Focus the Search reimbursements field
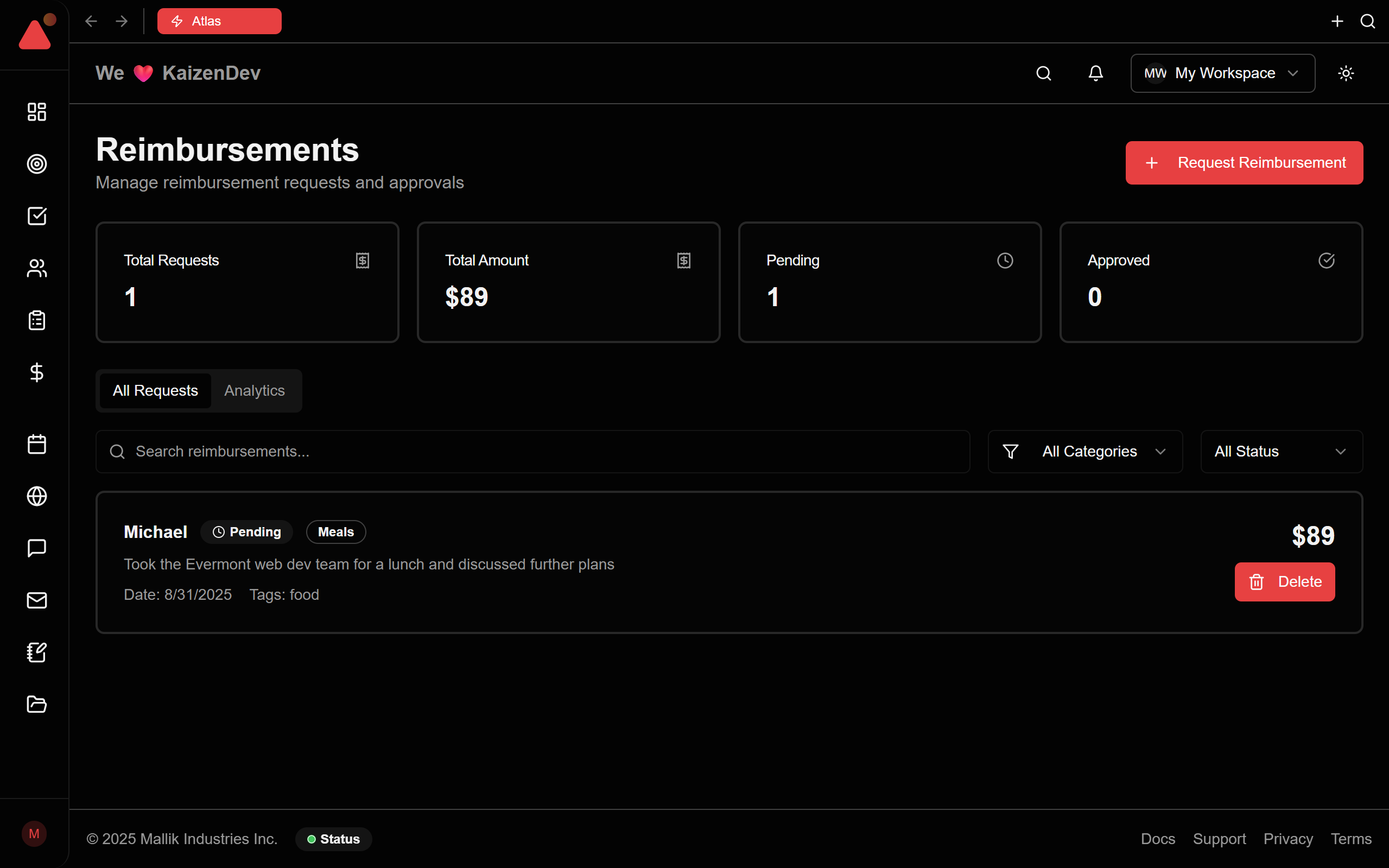This screenshot has height=868, width=1389. [x=532, y=452]
